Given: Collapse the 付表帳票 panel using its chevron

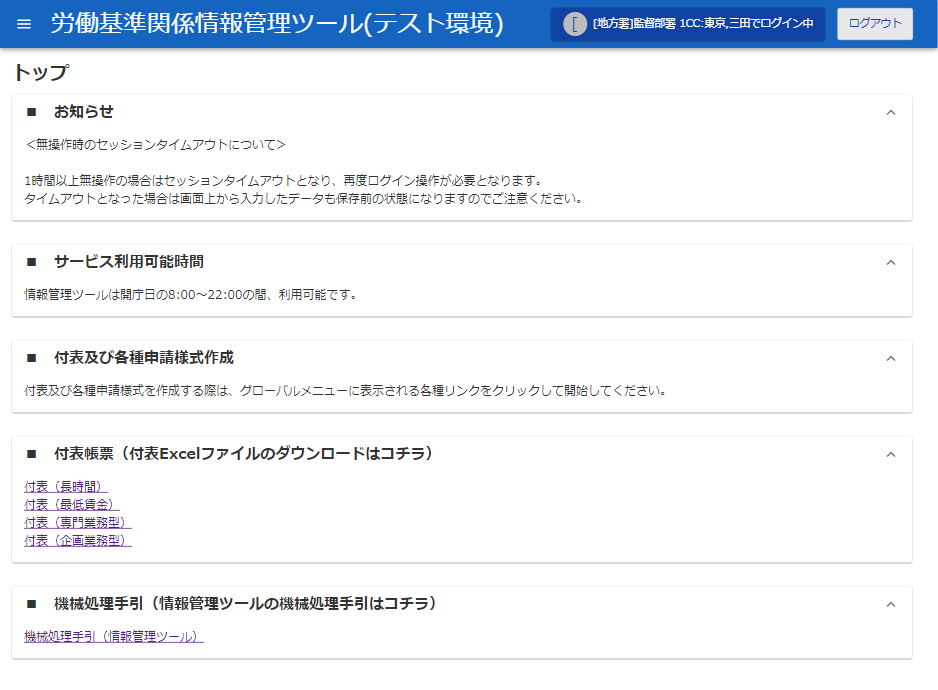Looking at the screenshot, I should (891, 454).
